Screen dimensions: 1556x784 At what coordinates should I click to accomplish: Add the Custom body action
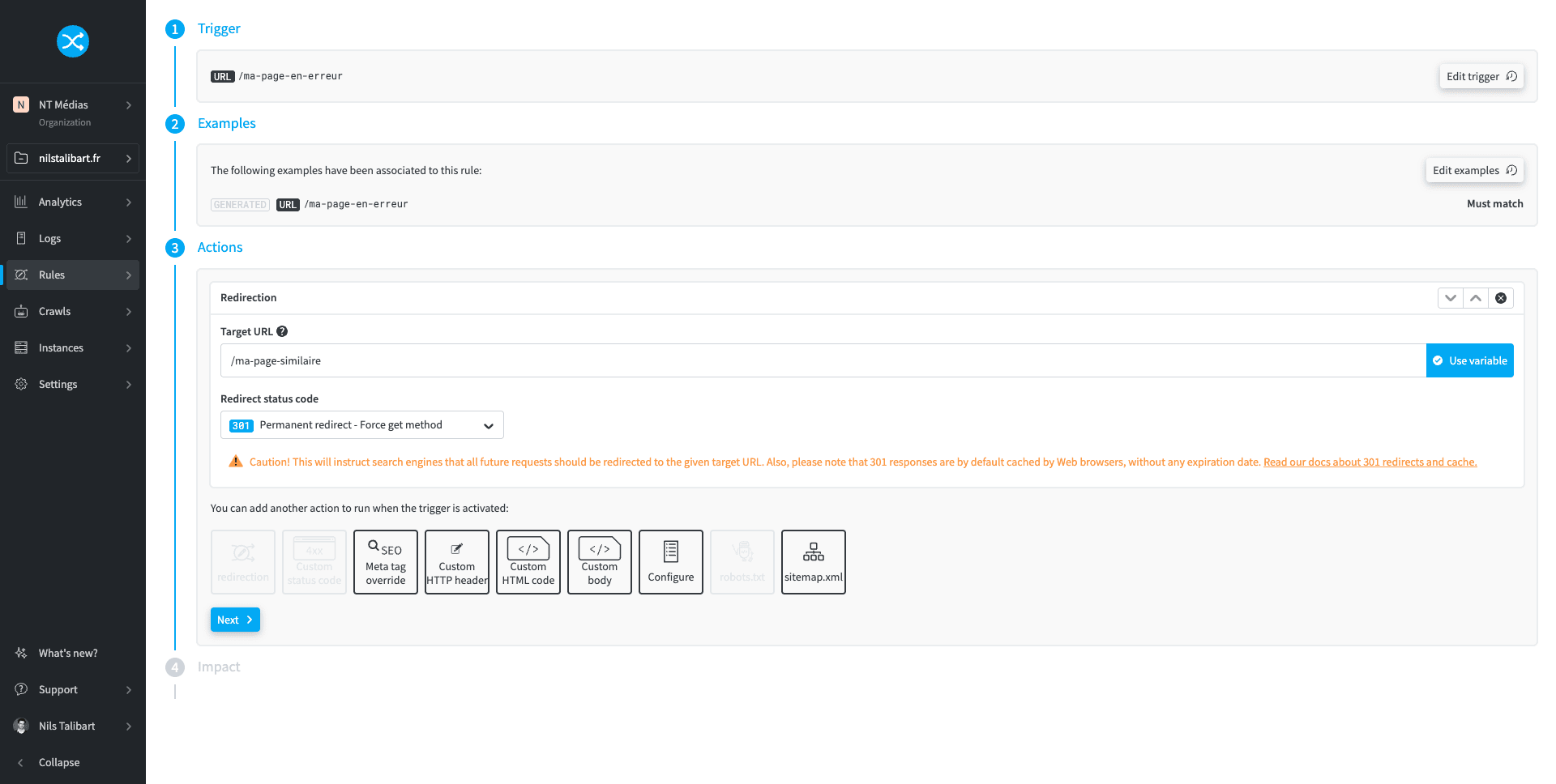pos(600,562)
